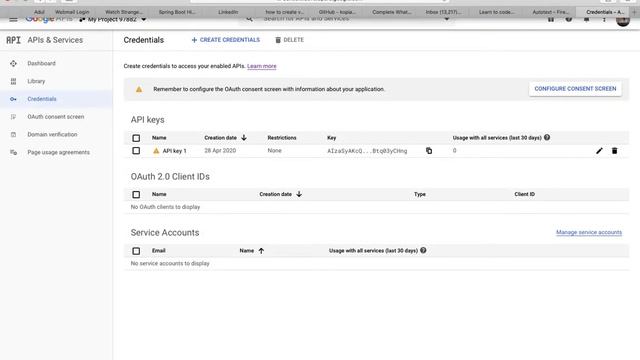
Task: Open Manage service accounts link
Action: (589, 232)
